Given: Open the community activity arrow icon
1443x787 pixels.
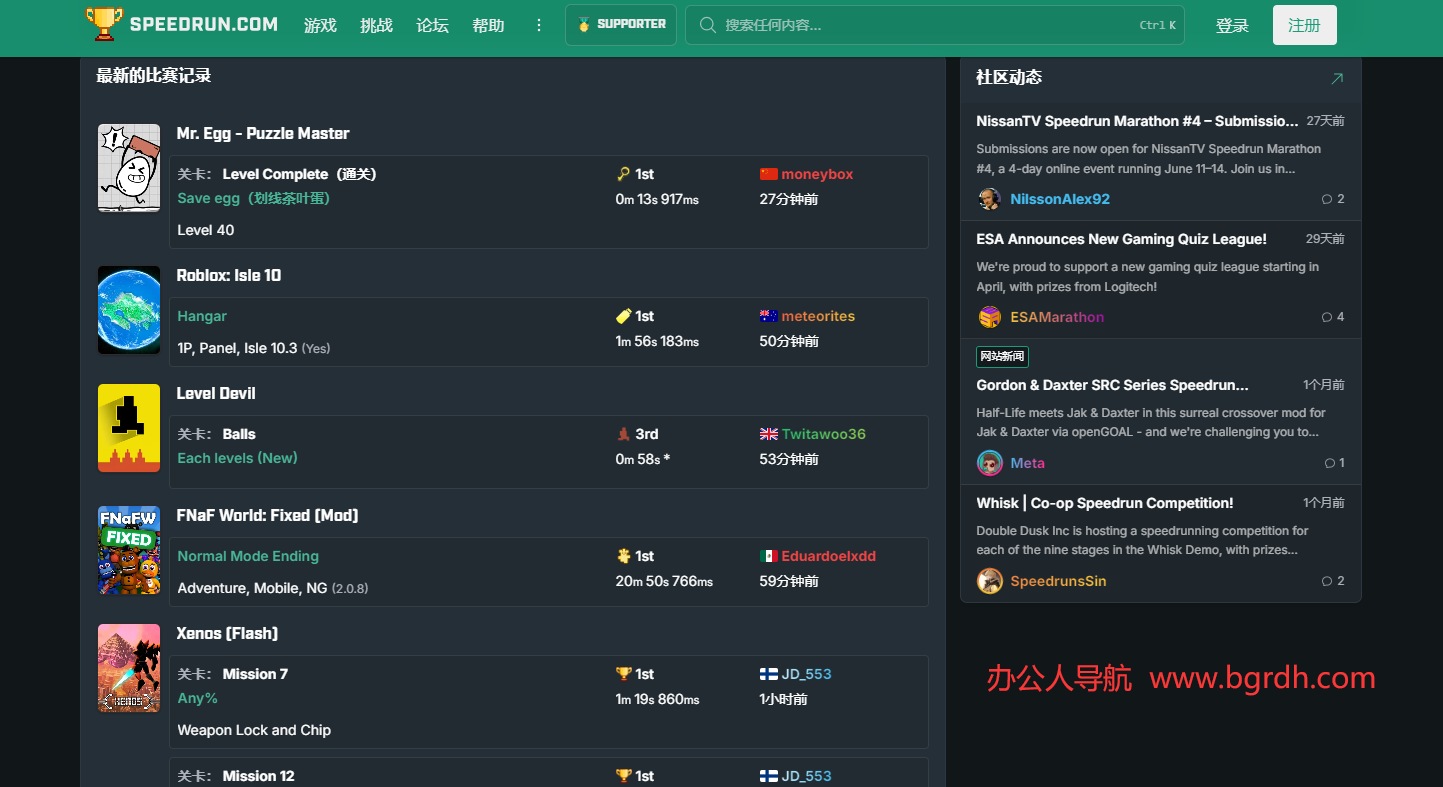Looking at the screenshot, I should pos(1337,78).
